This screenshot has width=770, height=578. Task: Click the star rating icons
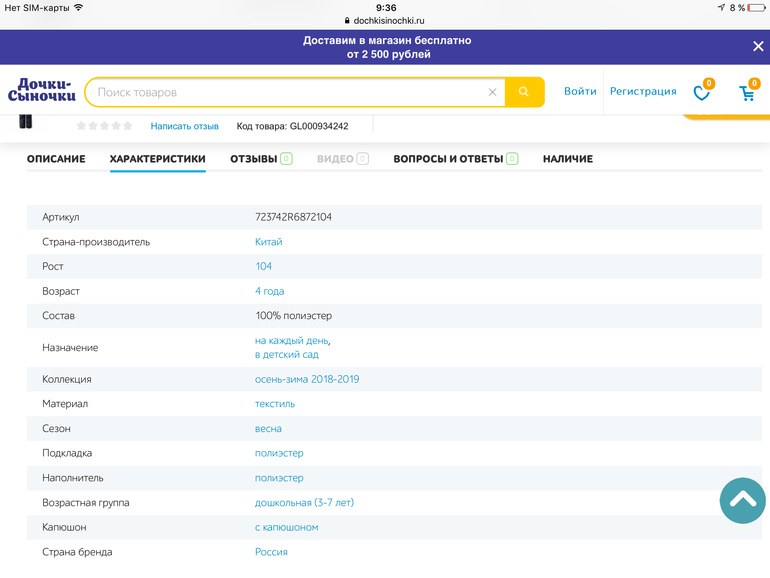tap(105, 126)
